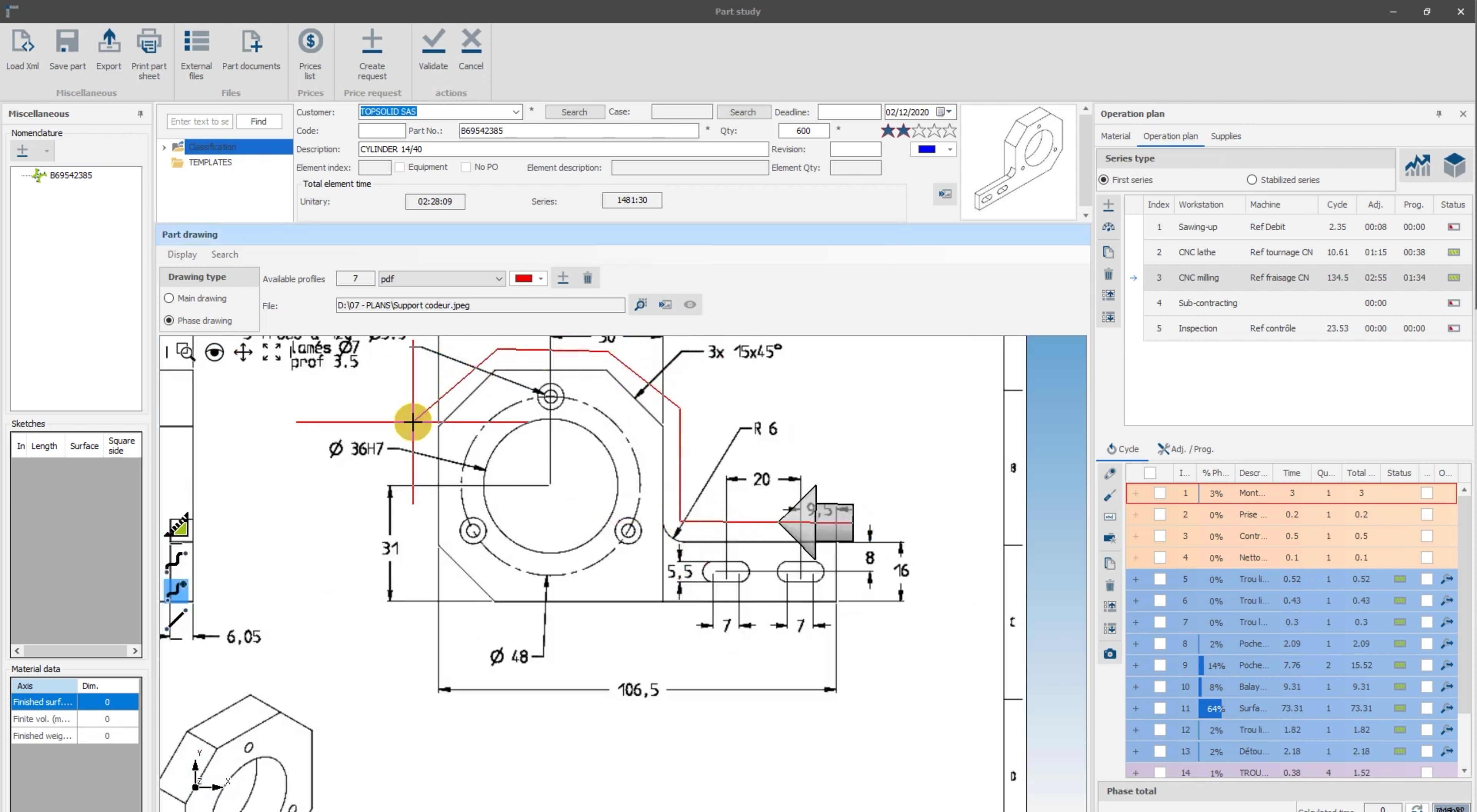Open nomenclature add dropdown arrow
1477x812 pixels.
pos(47,151)
